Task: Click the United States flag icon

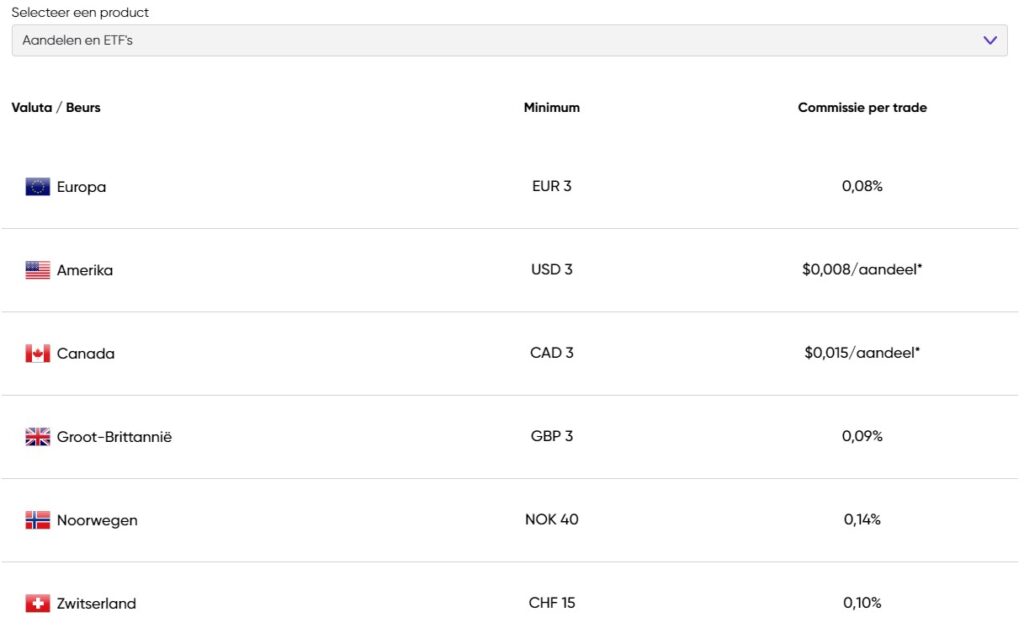Action: click(38, 270)
